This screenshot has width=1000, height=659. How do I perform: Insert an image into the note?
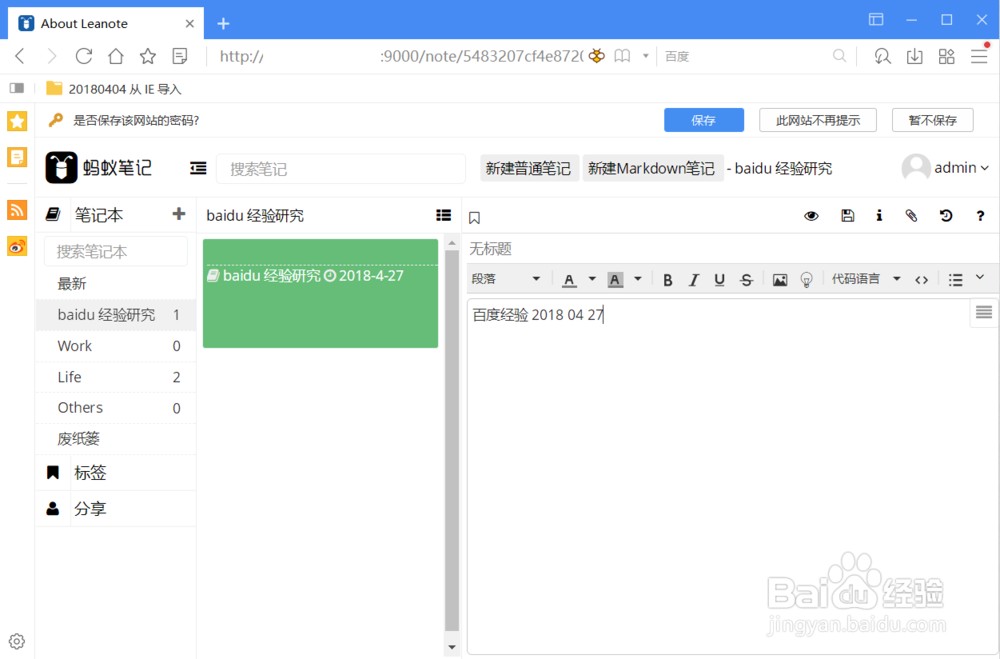click(x=779, y=279)
